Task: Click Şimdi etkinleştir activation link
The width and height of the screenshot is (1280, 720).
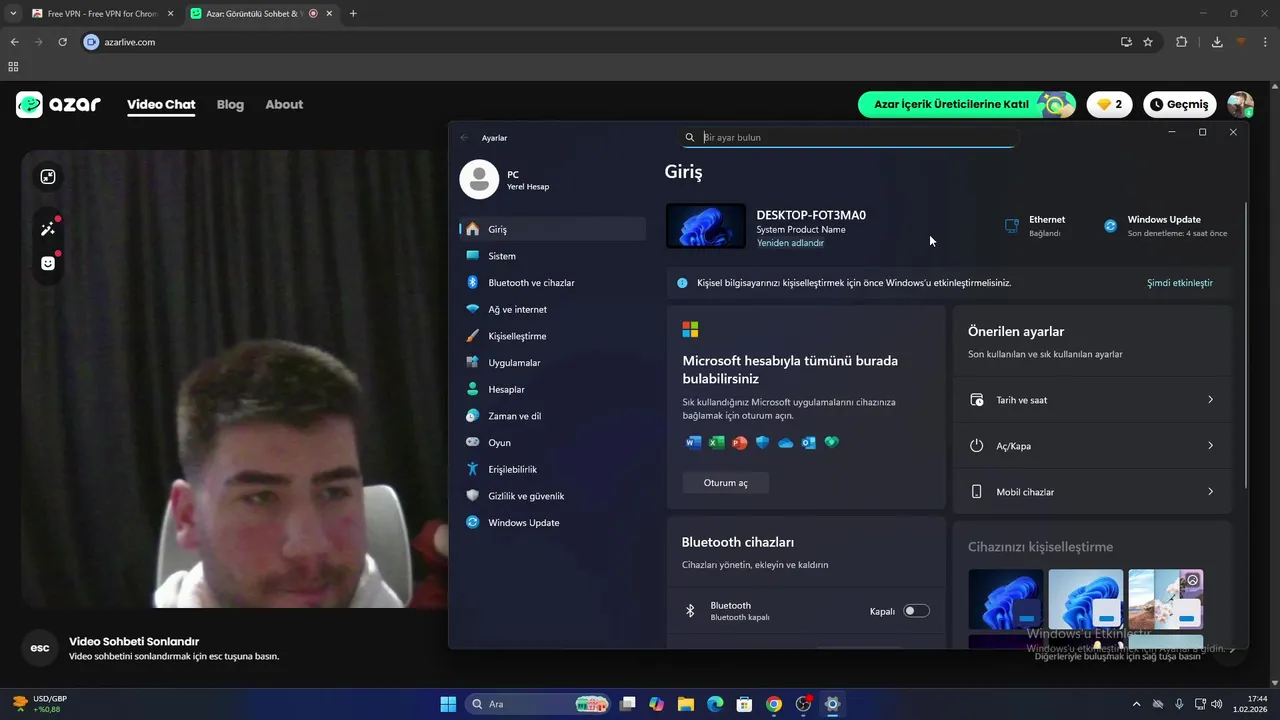Action: click(x=1180, y=283)
